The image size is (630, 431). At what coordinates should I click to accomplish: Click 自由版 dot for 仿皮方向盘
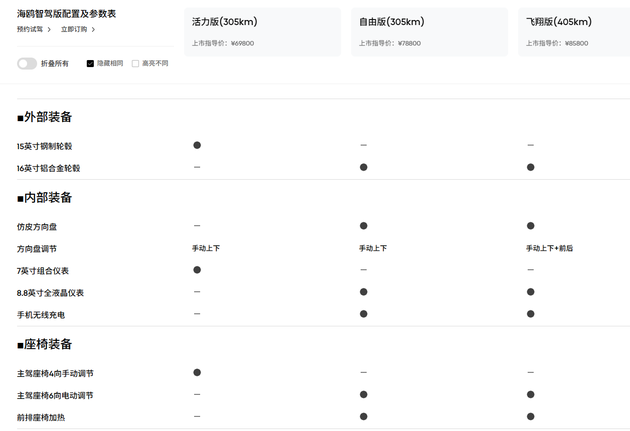pyautogui.click(x=363, y=226)
